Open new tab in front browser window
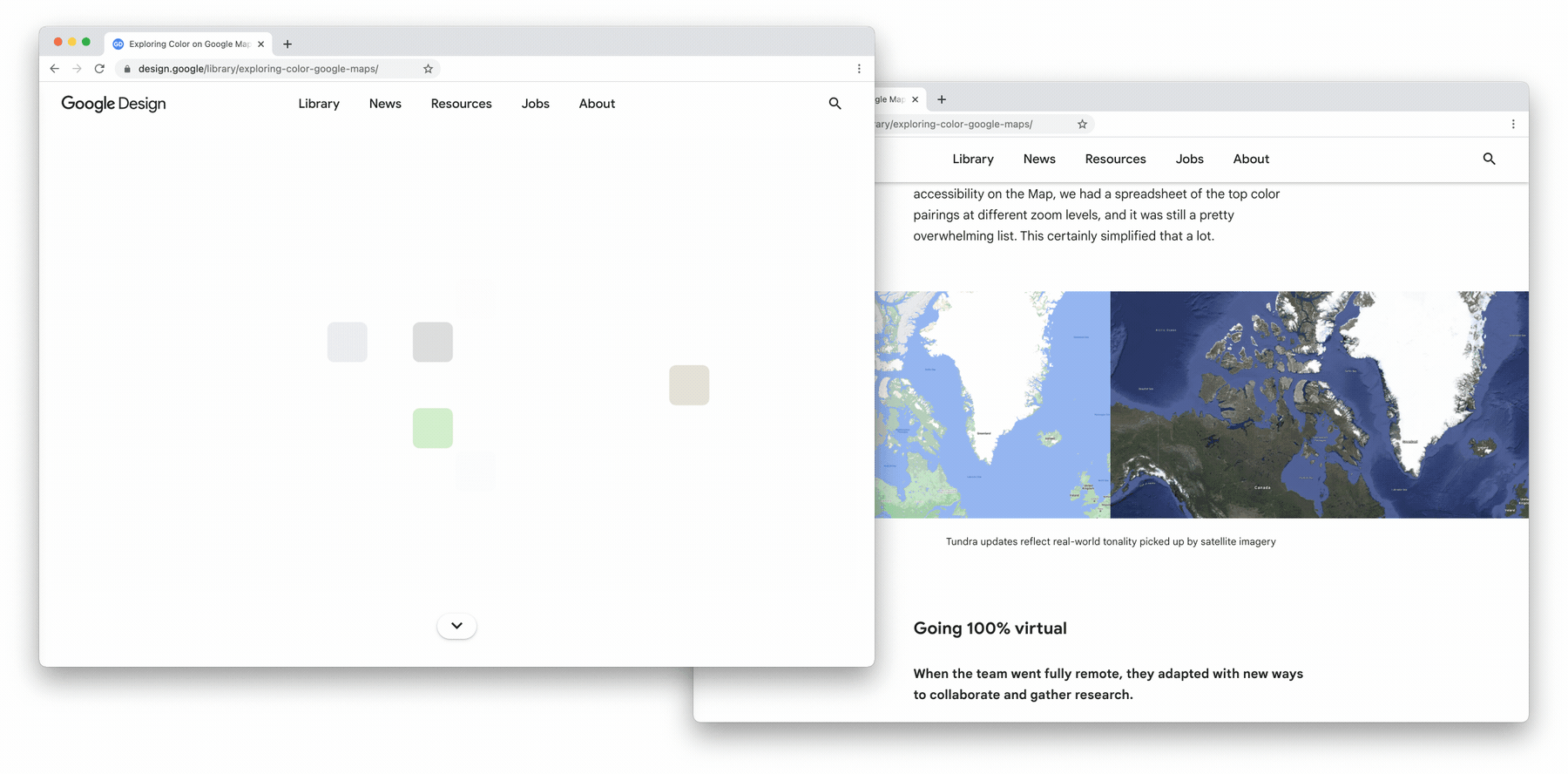The image size is (1568, 774). coord(287,44)
